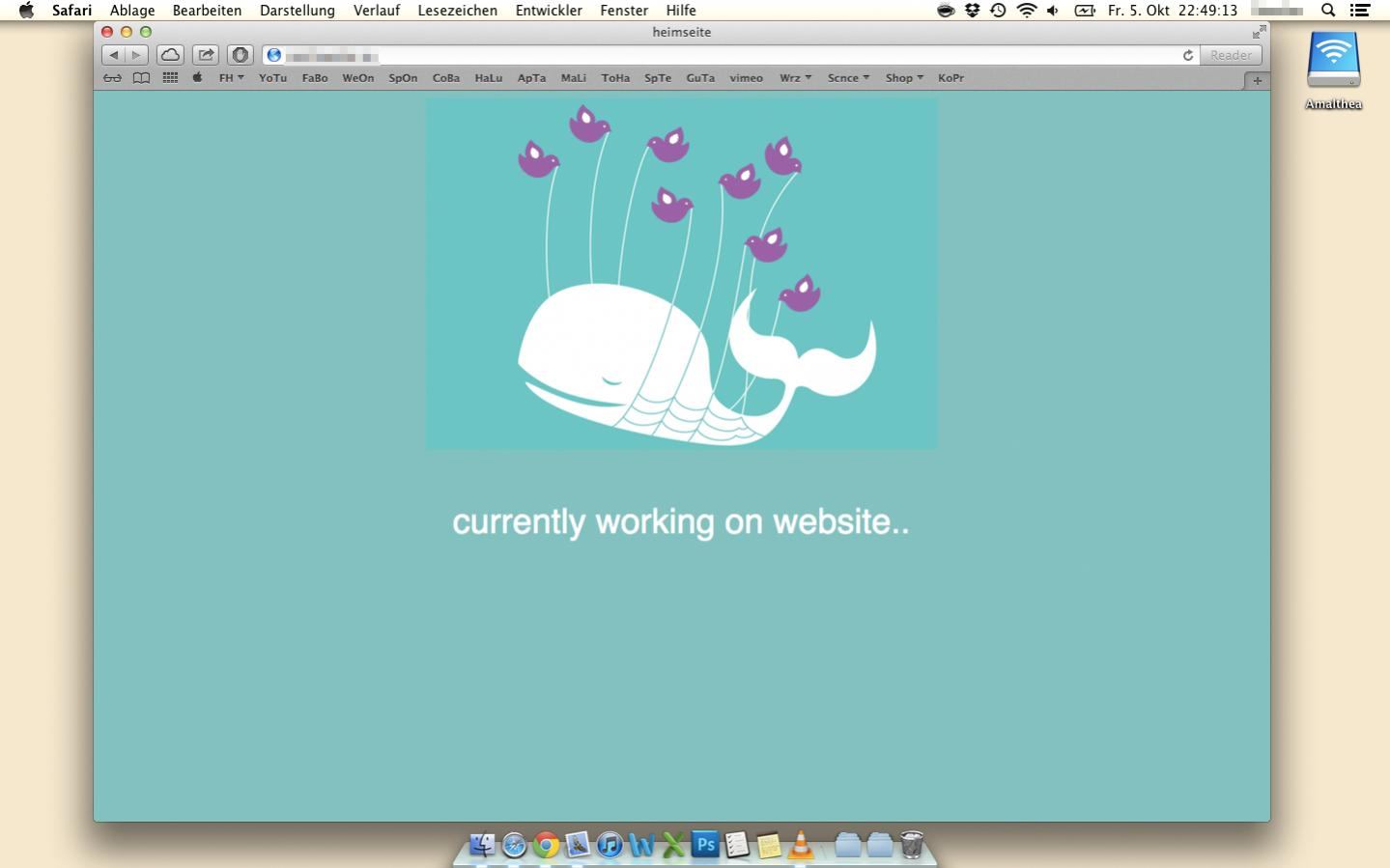Viewport: 1390px width, 868px height.
Task: Open the WeOn bookmark
Action: pyautogui.click(x=358, y=78)
